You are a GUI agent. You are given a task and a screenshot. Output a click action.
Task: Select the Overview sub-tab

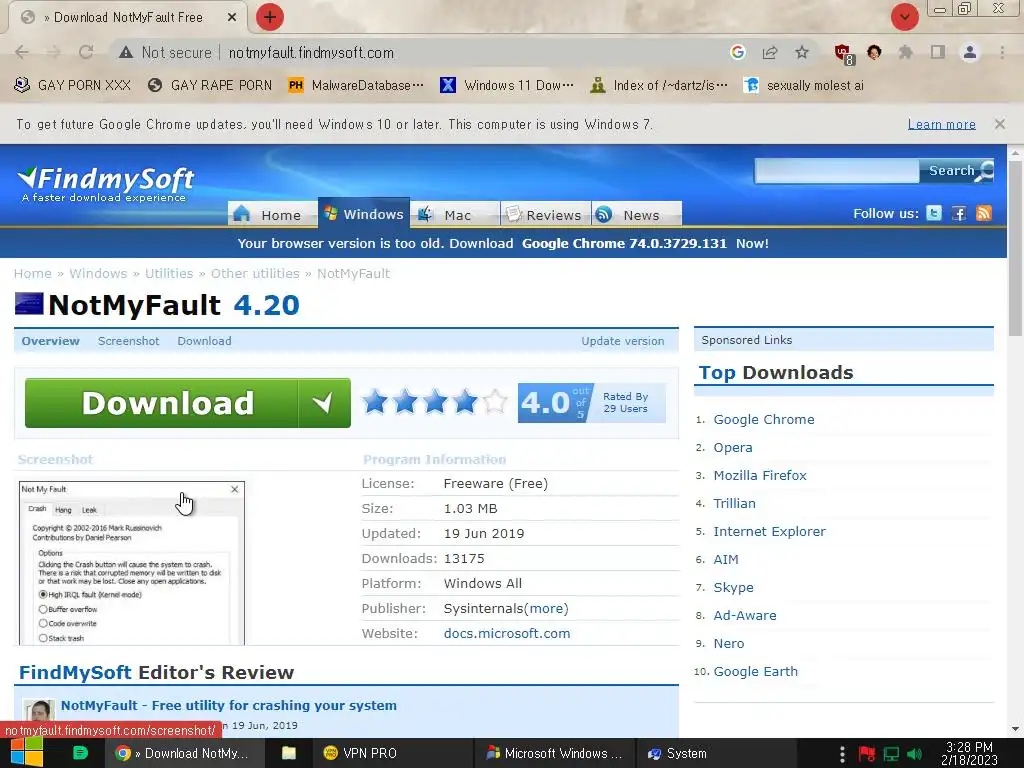50,341
